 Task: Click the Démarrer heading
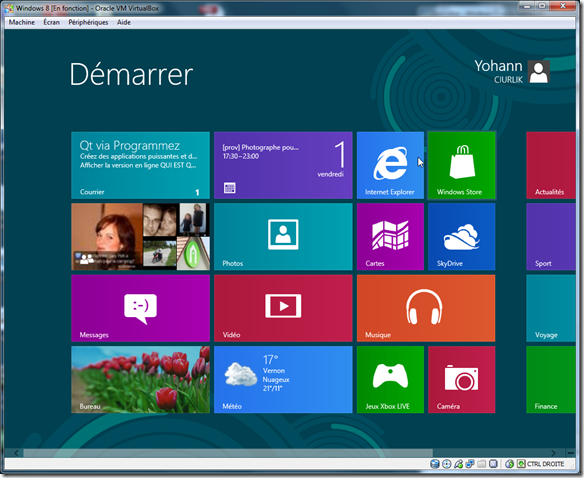tap(131, 75)
